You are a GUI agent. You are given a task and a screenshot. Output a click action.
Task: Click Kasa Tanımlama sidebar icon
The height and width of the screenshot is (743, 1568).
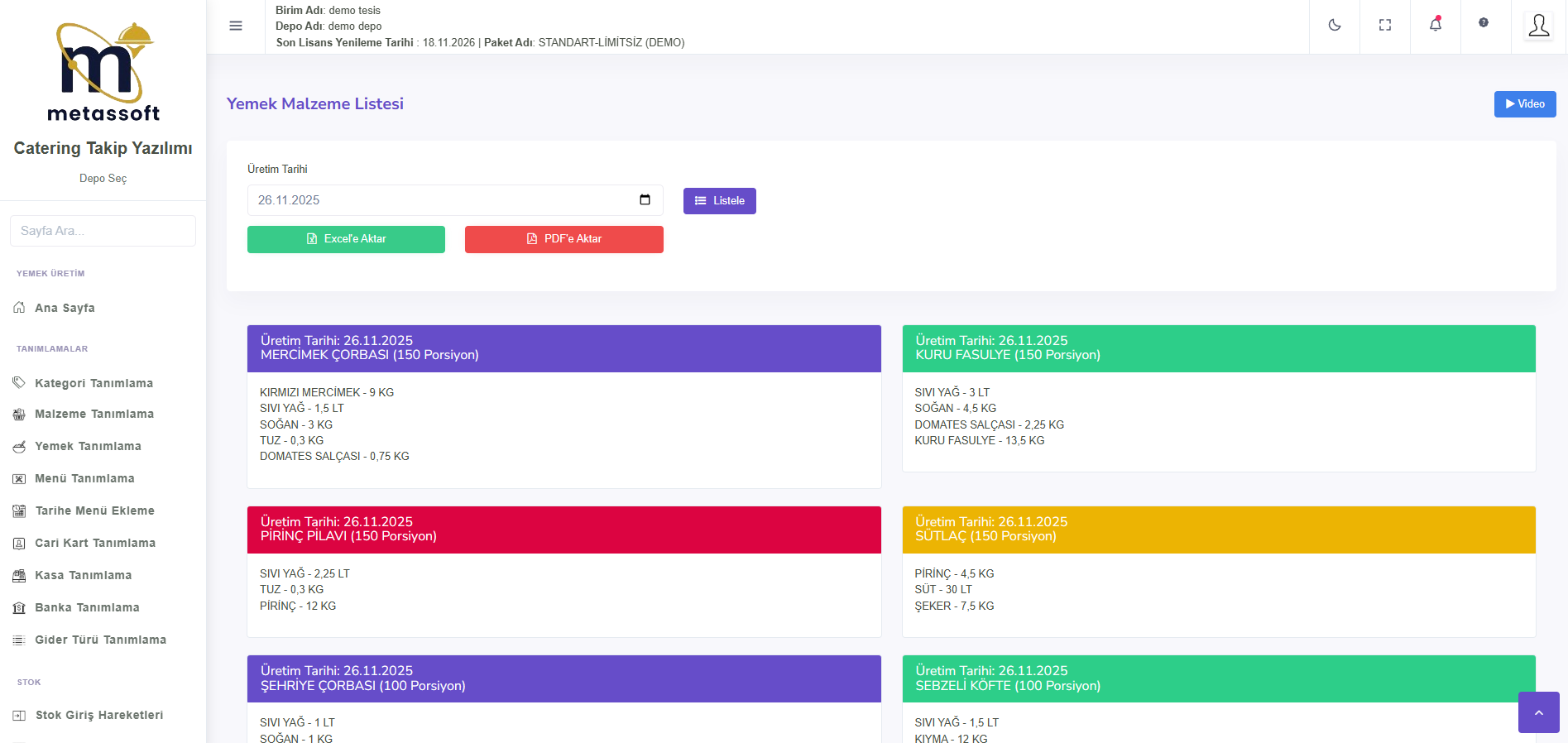19,576
